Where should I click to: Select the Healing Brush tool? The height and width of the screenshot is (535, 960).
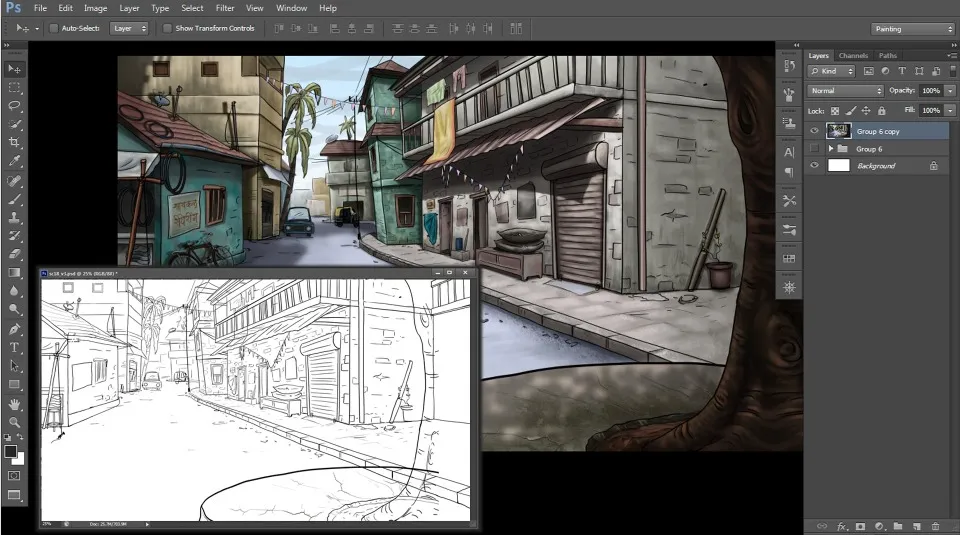click(14, 181)
